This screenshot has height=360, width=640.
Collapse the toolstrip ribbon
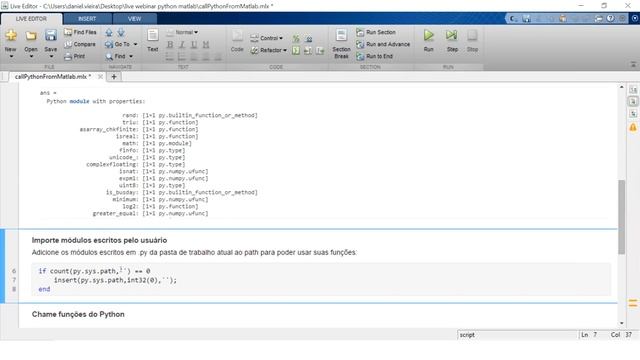pos(633,64)
